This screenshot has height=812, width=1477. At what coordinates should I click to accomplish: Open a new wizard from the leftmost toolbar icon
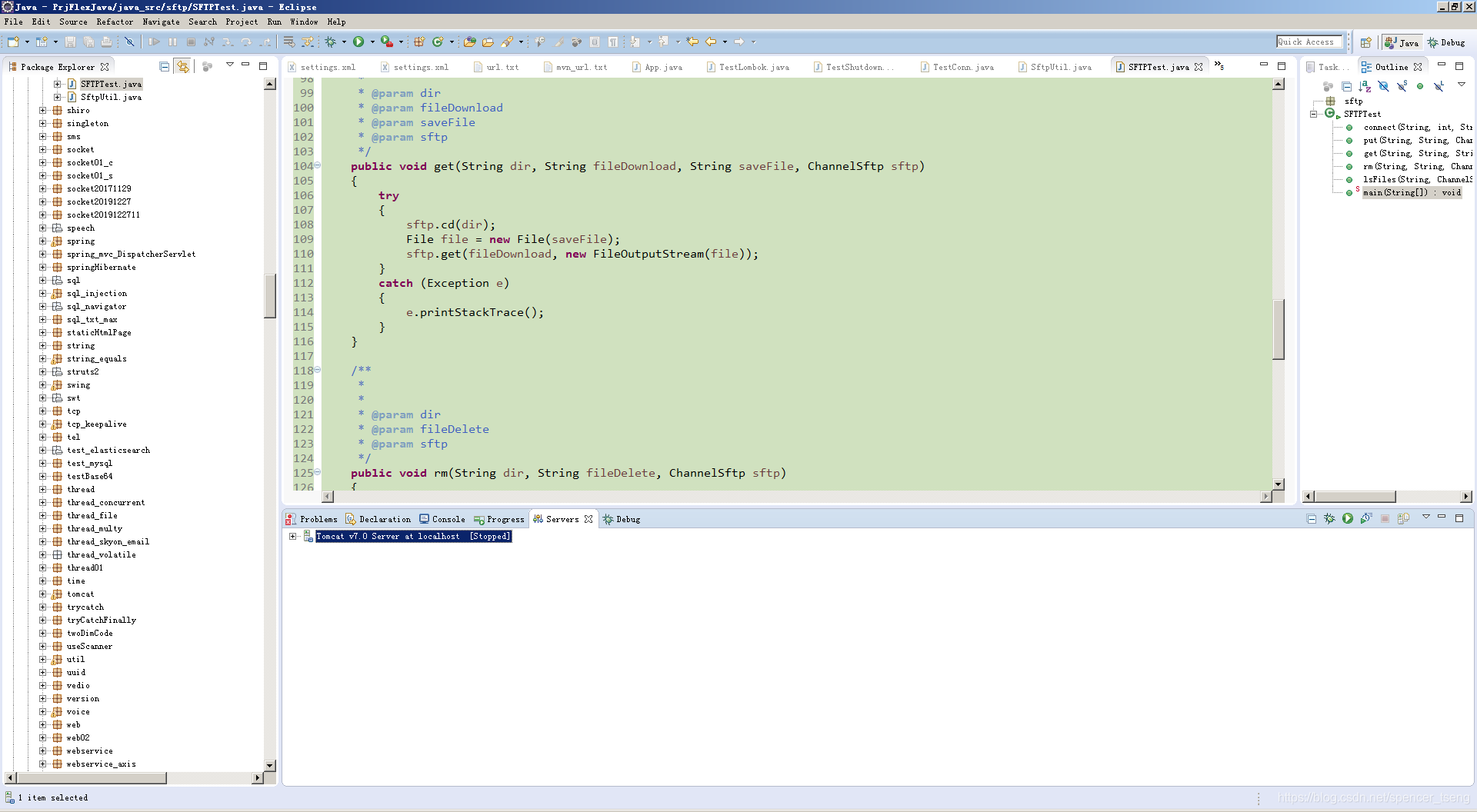(x=13, y=42)
